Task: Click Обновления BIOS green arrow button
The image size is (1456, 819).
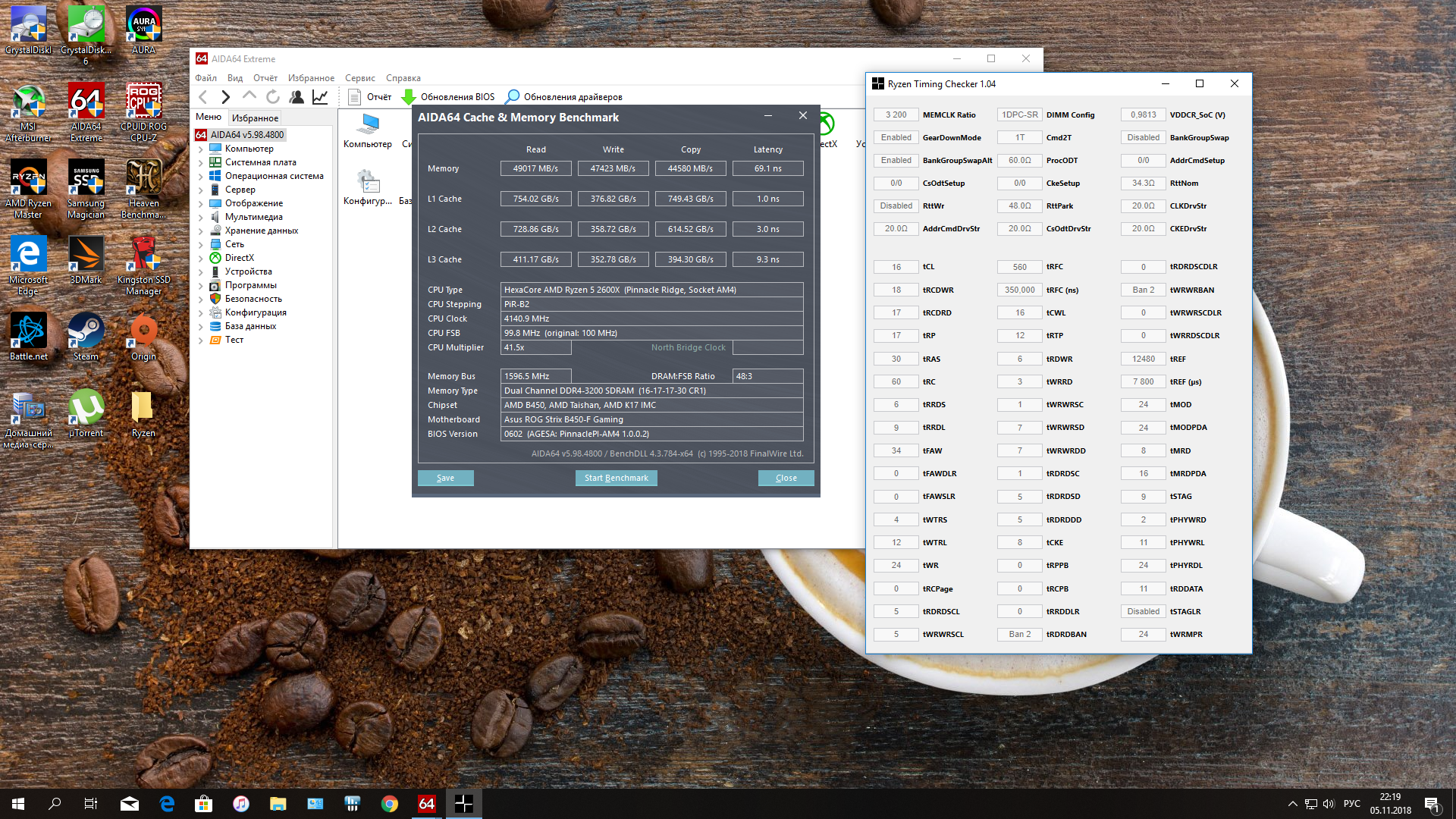Action: click(448, 97)
